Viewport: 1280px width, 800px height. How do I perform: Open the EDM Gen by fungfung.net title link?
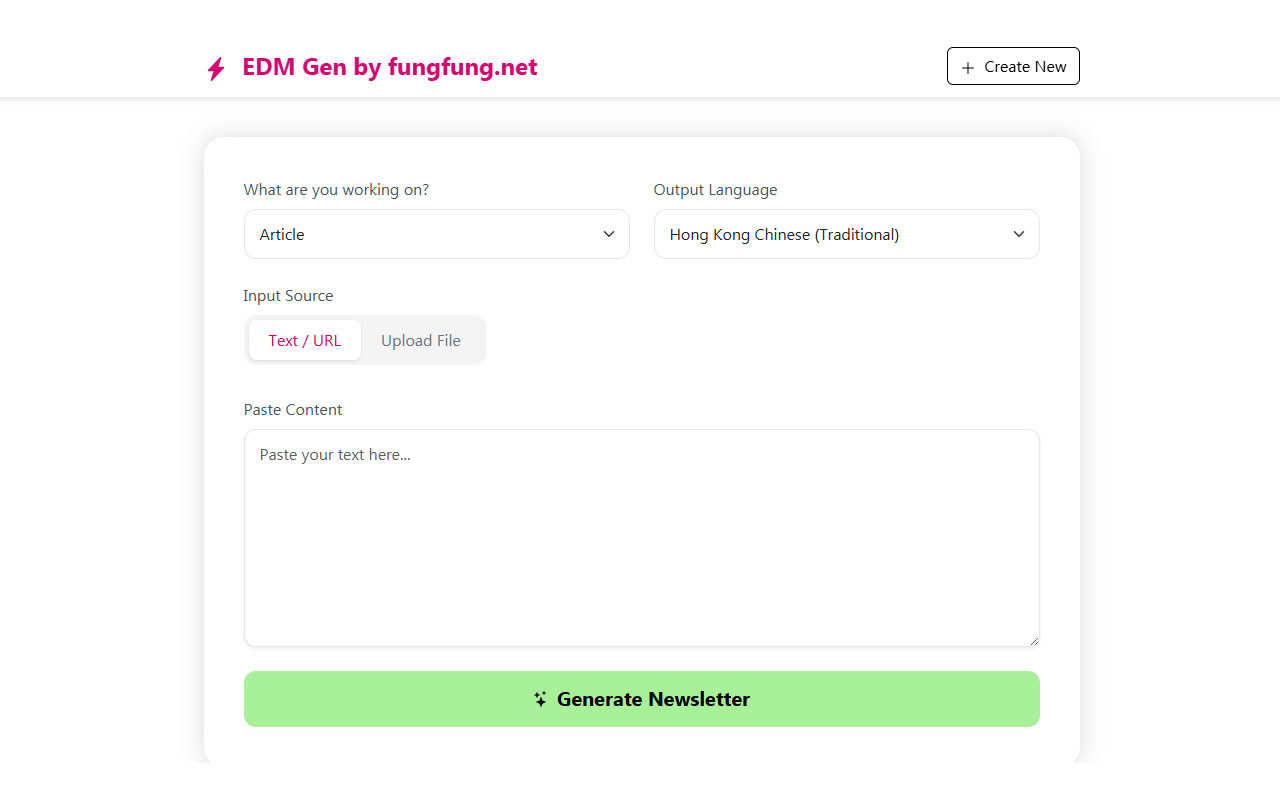389,67
